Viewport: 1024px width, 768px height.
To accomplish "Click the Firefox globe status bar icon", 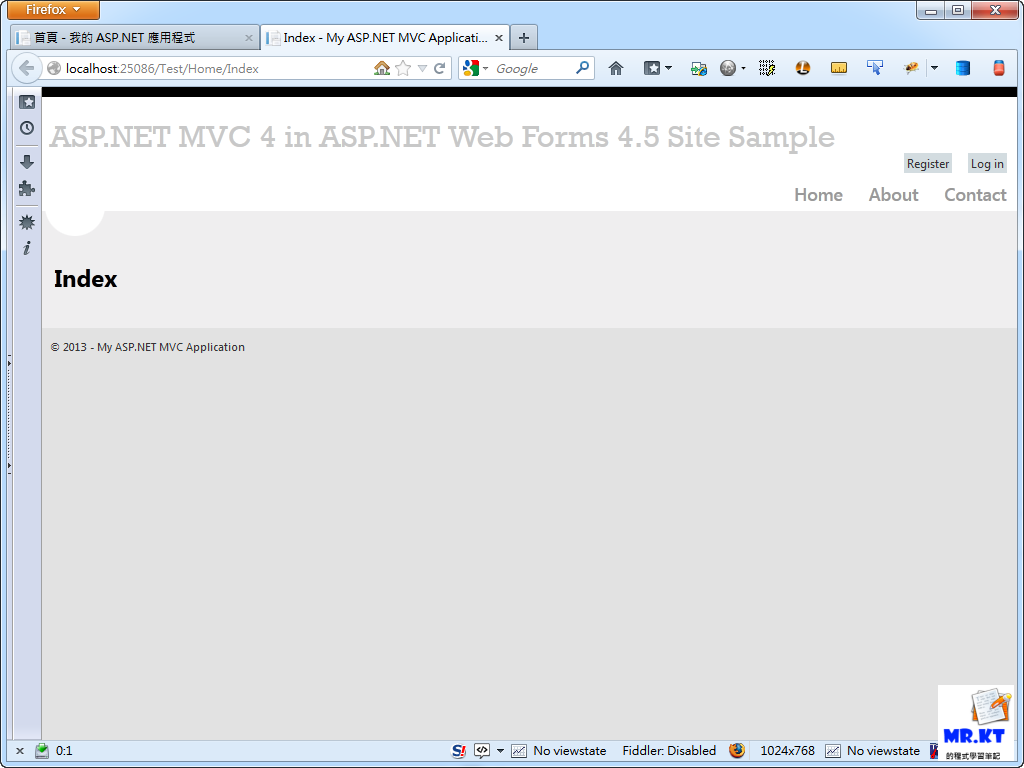I will tap(737, 751).
